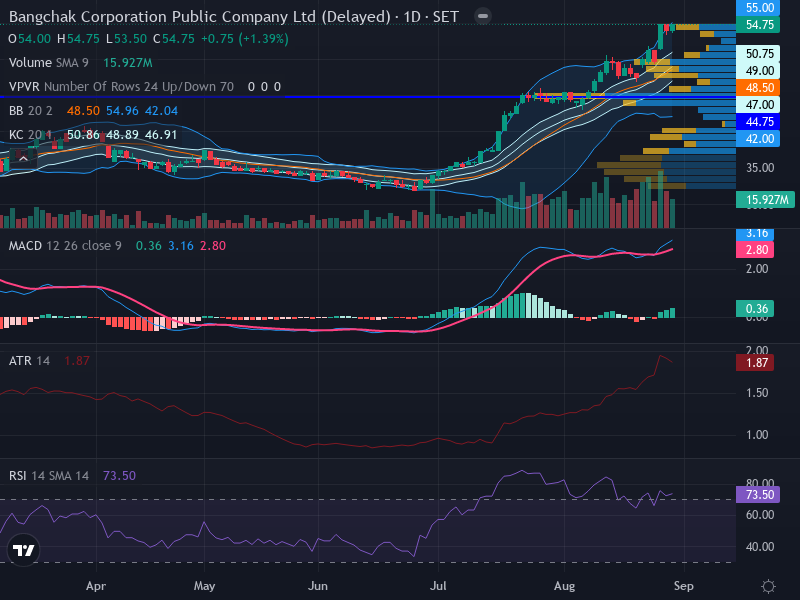Click the delayed data status pill icon
The width and height of the screenshot is (800, 600).
(482, 16)
